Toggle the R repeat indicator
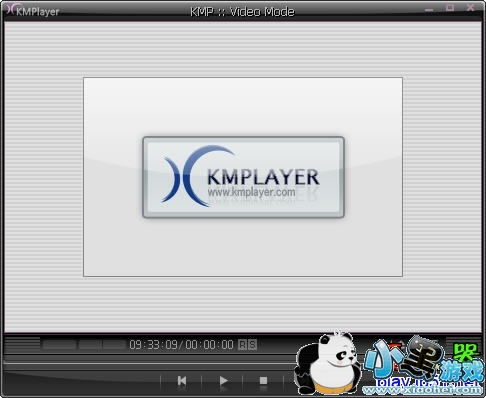This screenshot has height=398, width=486. (242, 344)
